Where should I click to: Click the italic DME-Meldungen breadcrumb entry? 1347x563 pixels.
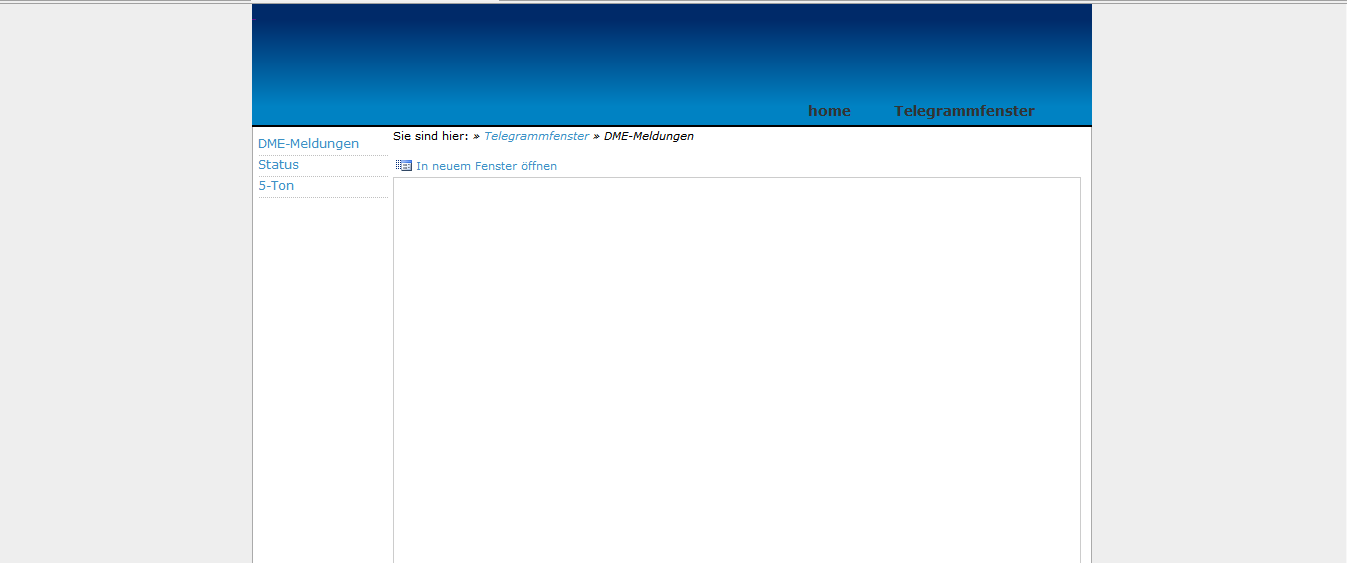[648, 136]
